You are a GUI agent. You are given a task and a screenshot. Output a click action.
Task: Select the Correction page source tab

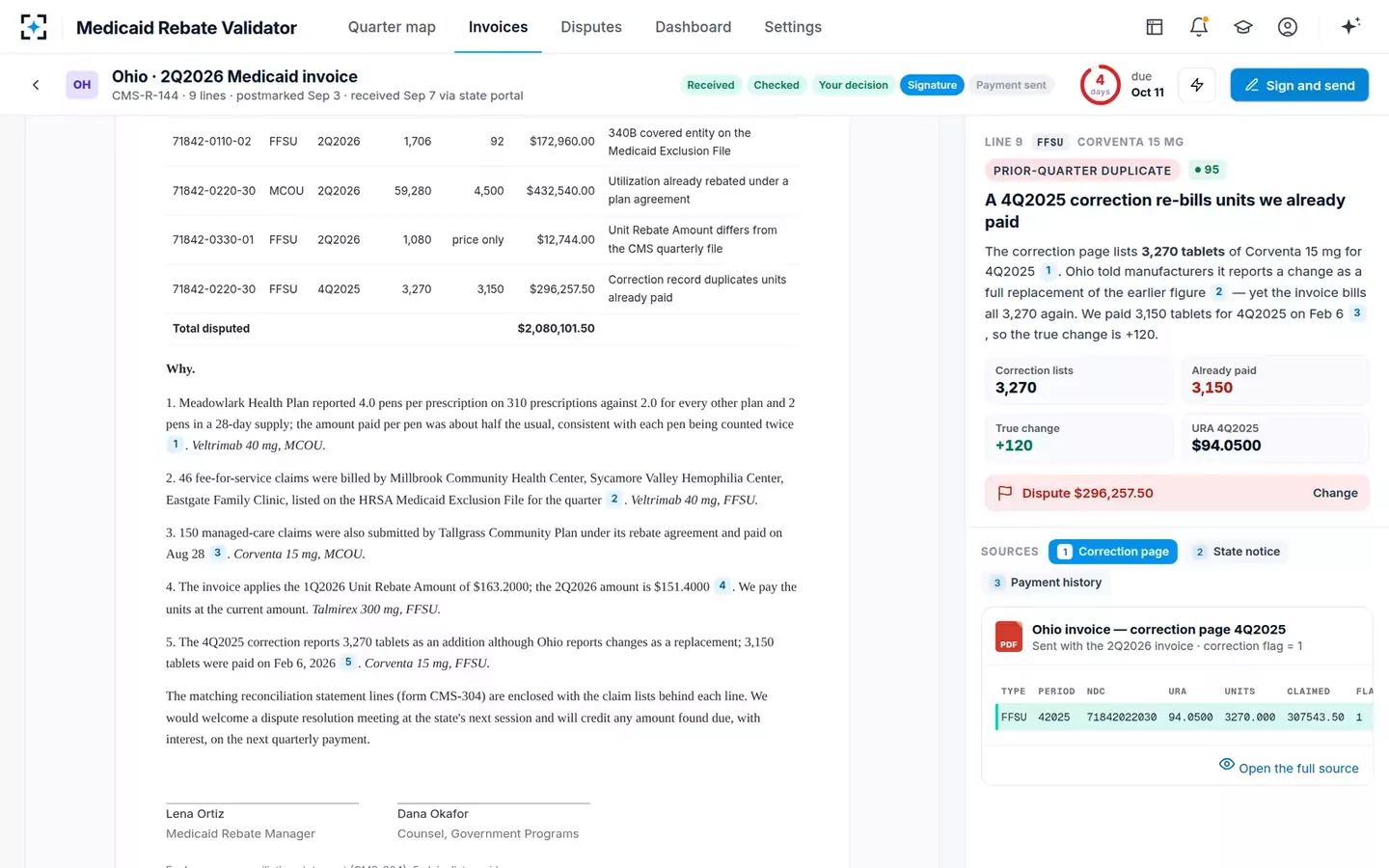coord(1113,552)
